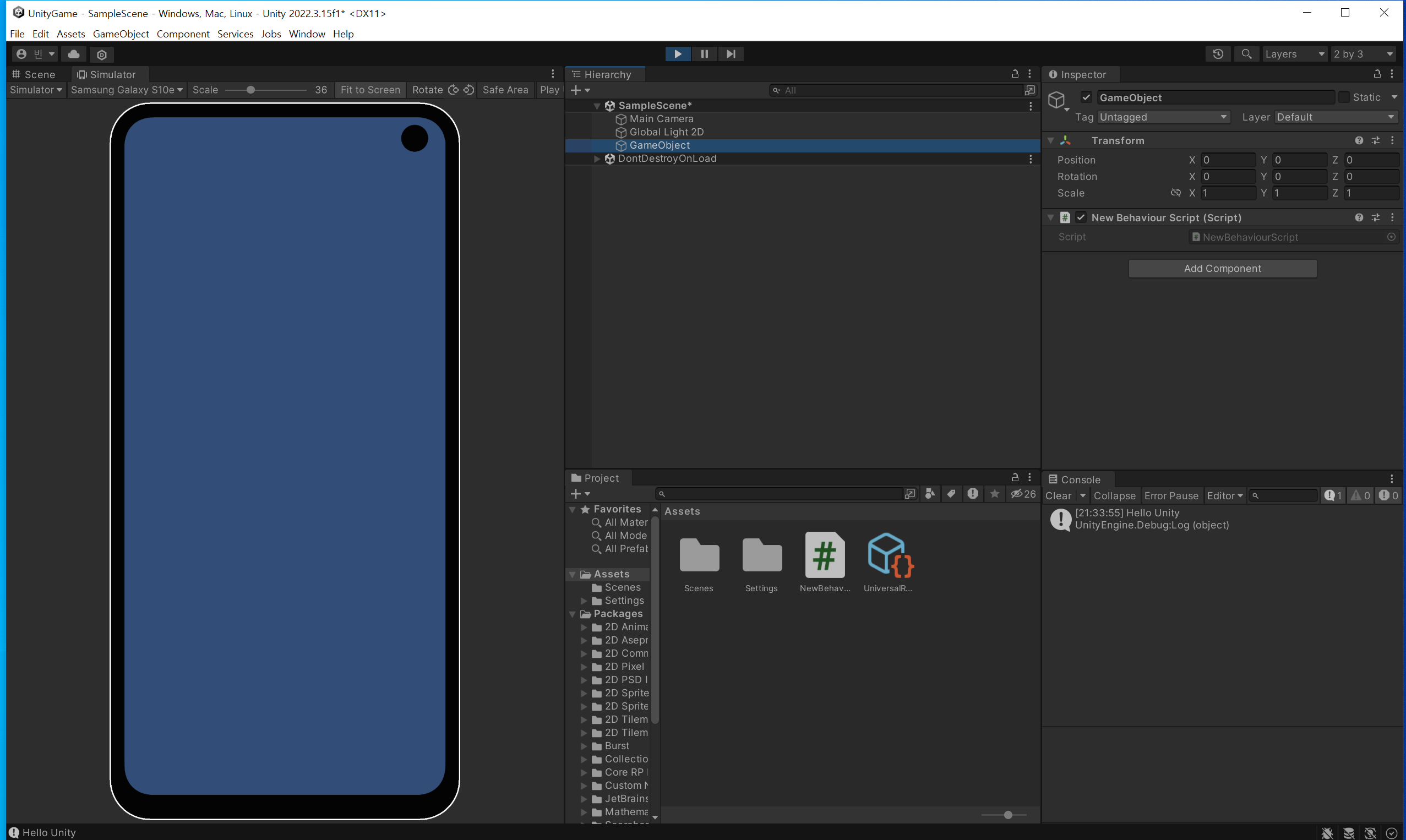Click the Step frame button icon
Screen dimensions: 1406x840
731,54
